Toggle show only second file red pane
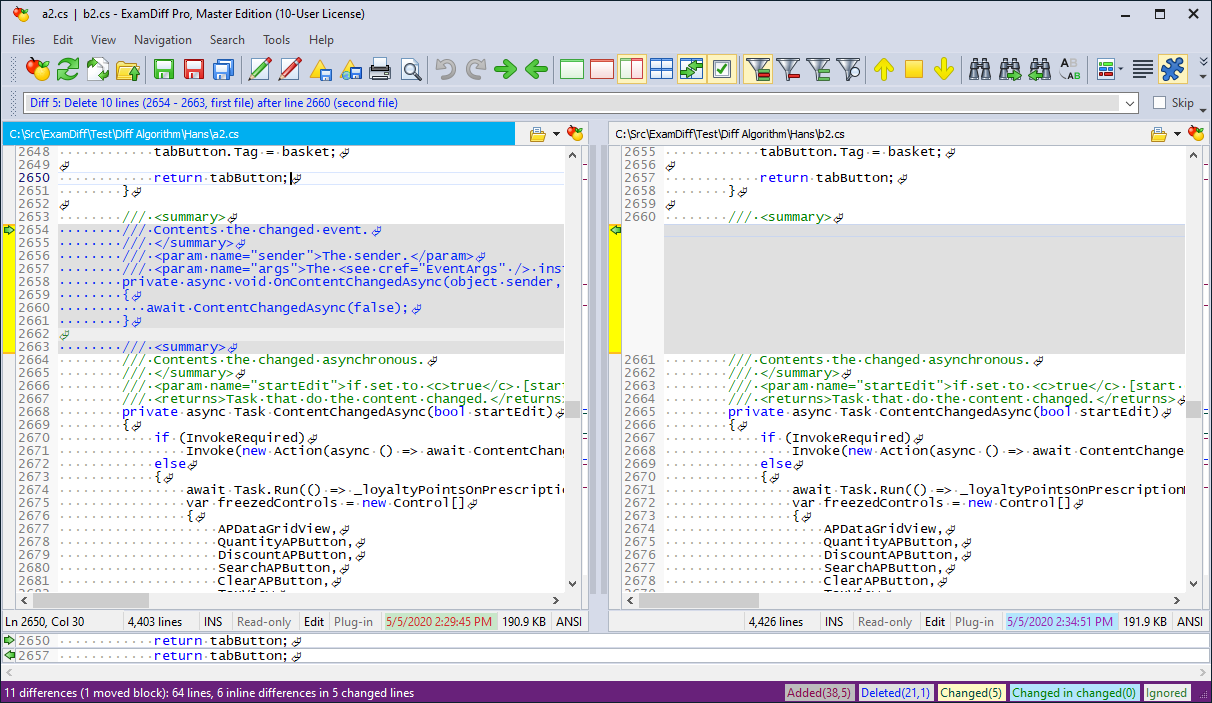Image resolution: width=1212 pixels, height=703 pixels. [x=602, y=69]
